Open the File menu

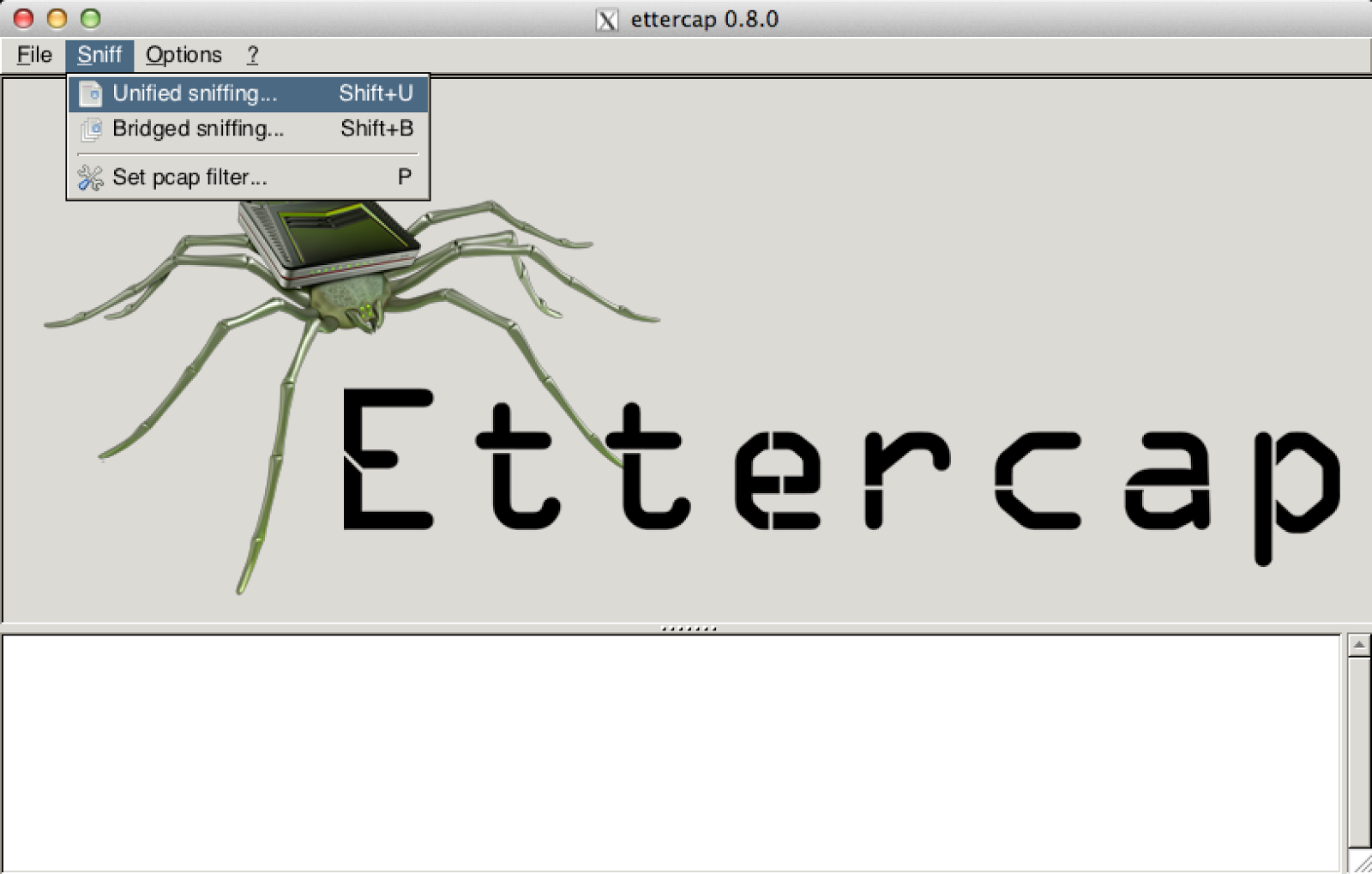pos(34,55)
